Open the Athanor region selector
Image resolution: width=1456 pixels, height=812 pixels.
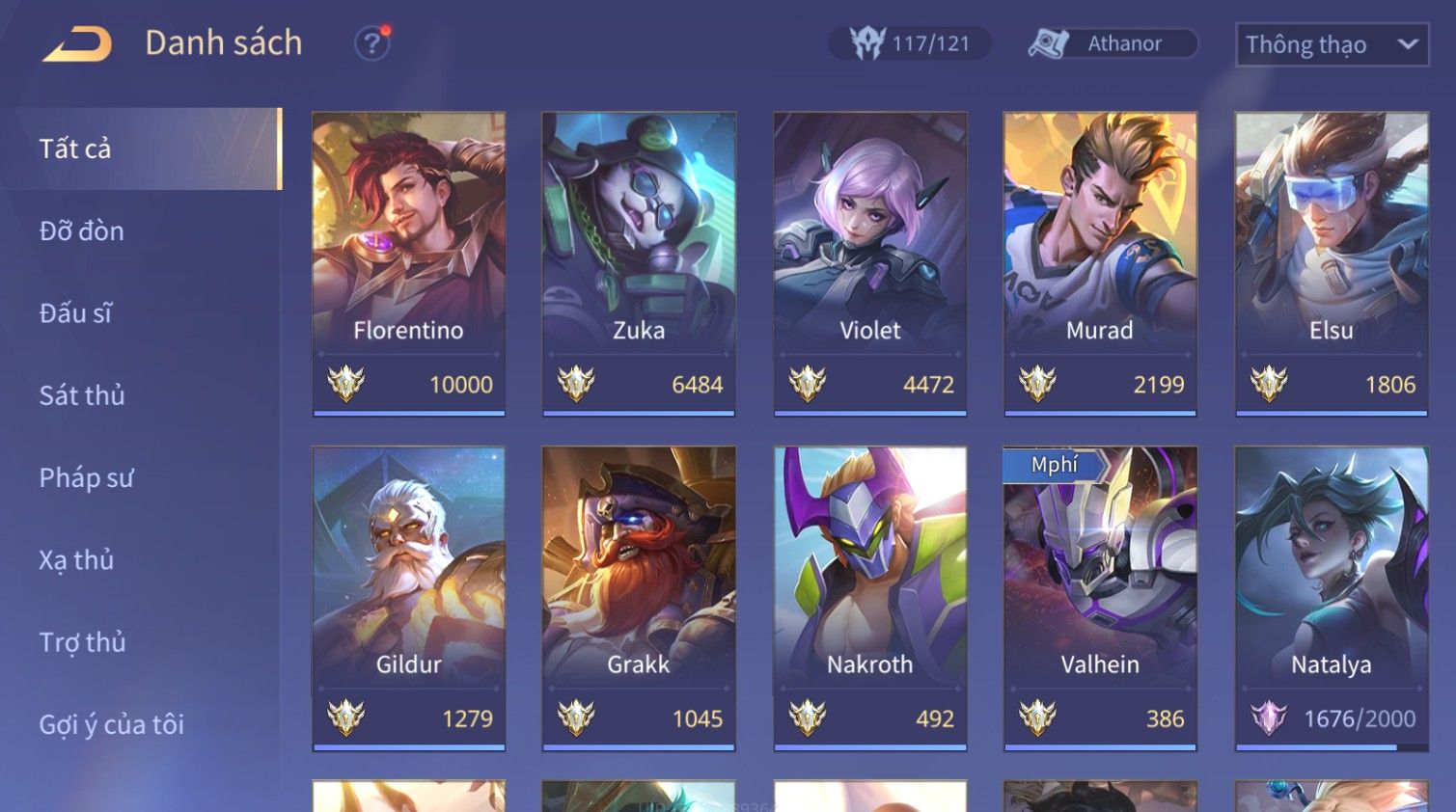point(1113,43)
